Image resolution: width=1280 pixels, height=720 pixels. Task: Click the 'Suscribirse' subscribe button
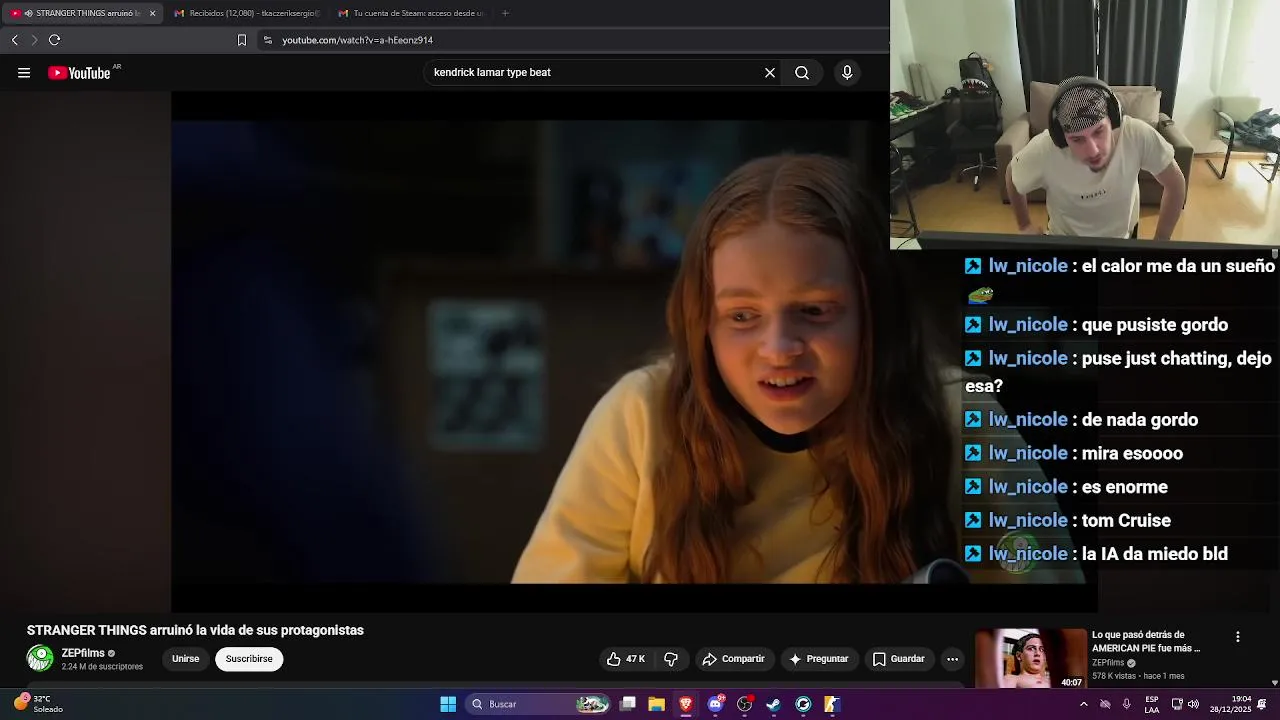tap(249, 659)
